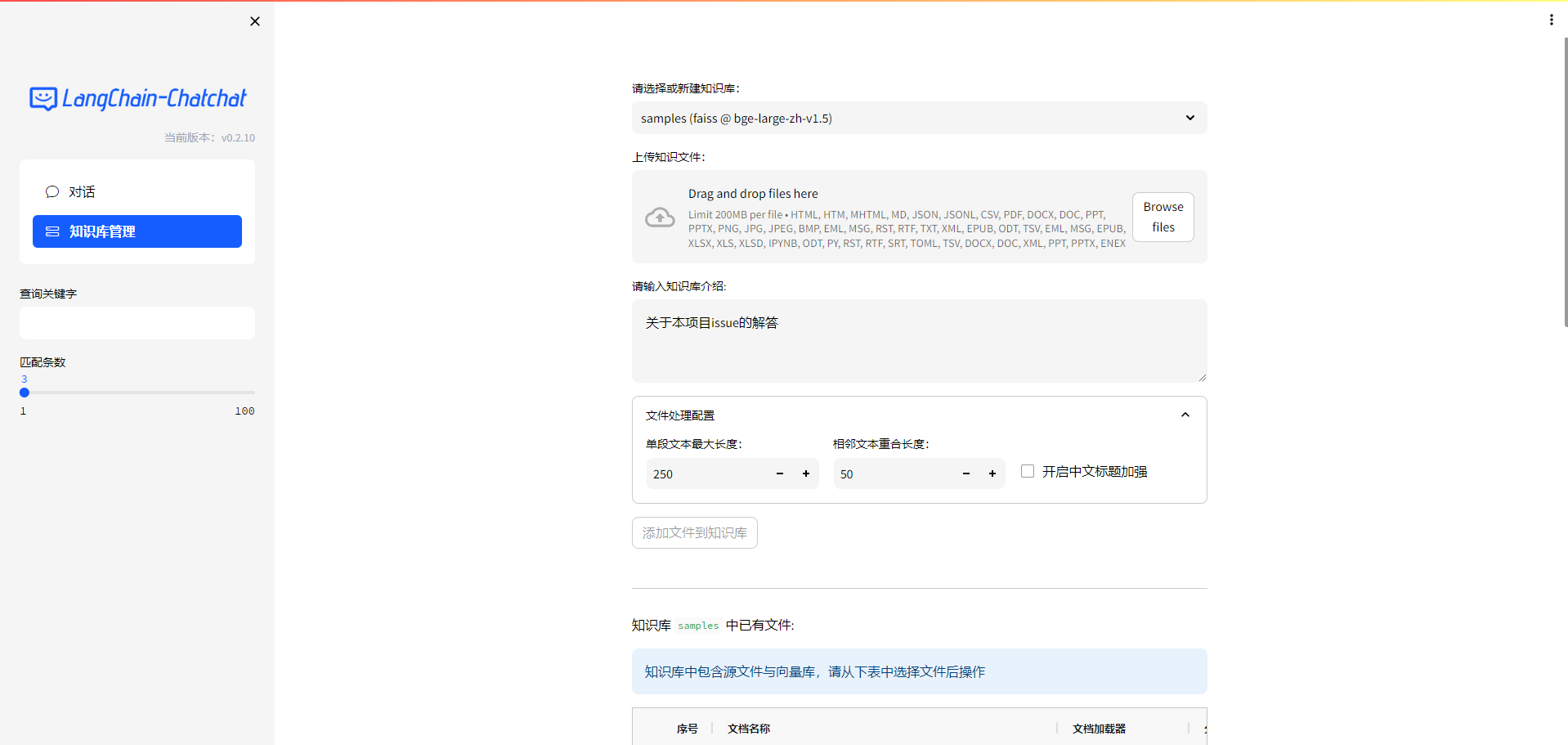This screenshot has width=1568, height=745.
Task: Decrease 单段文本最大长度 with minus
Action: [780, 473]
